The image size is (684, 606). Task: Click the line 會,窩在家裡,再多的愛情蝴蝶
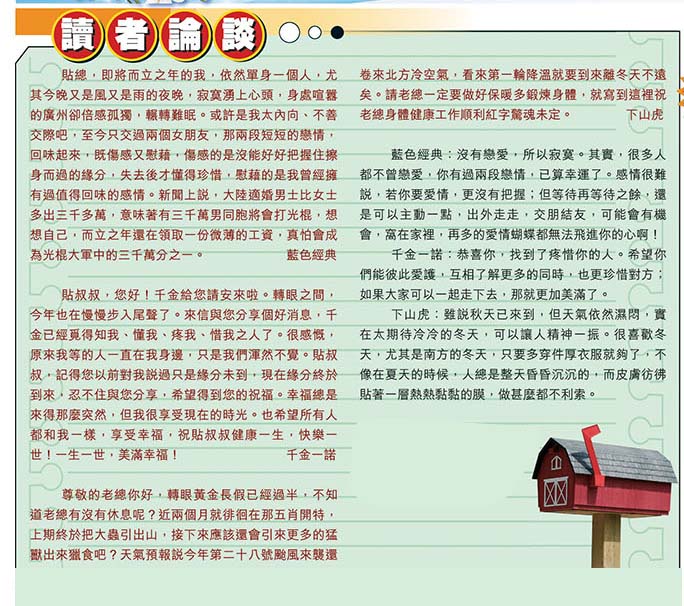tap(509, 234)
